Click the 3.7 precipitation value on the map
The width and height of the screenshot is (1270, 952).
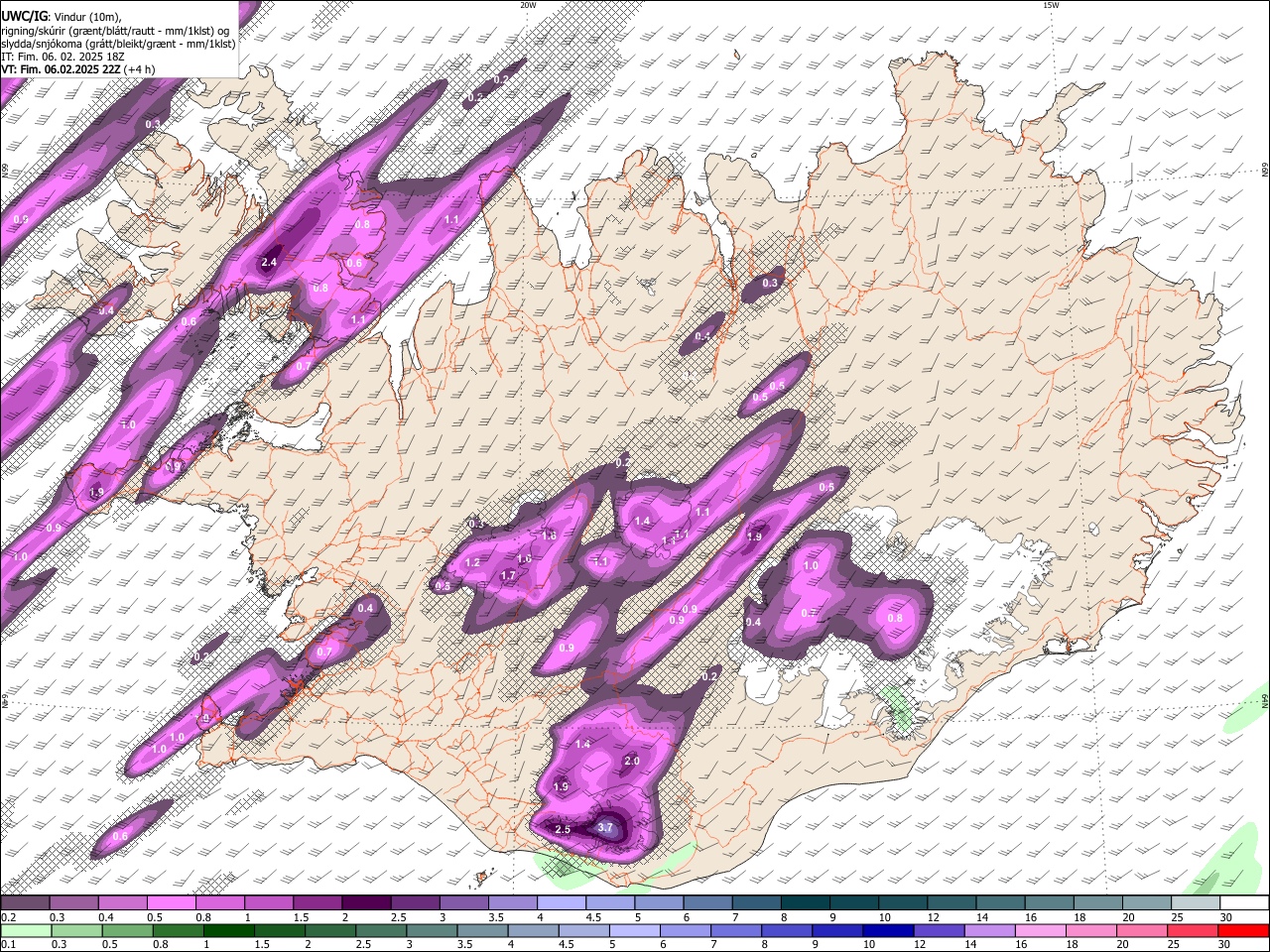(x=607, y=826)
